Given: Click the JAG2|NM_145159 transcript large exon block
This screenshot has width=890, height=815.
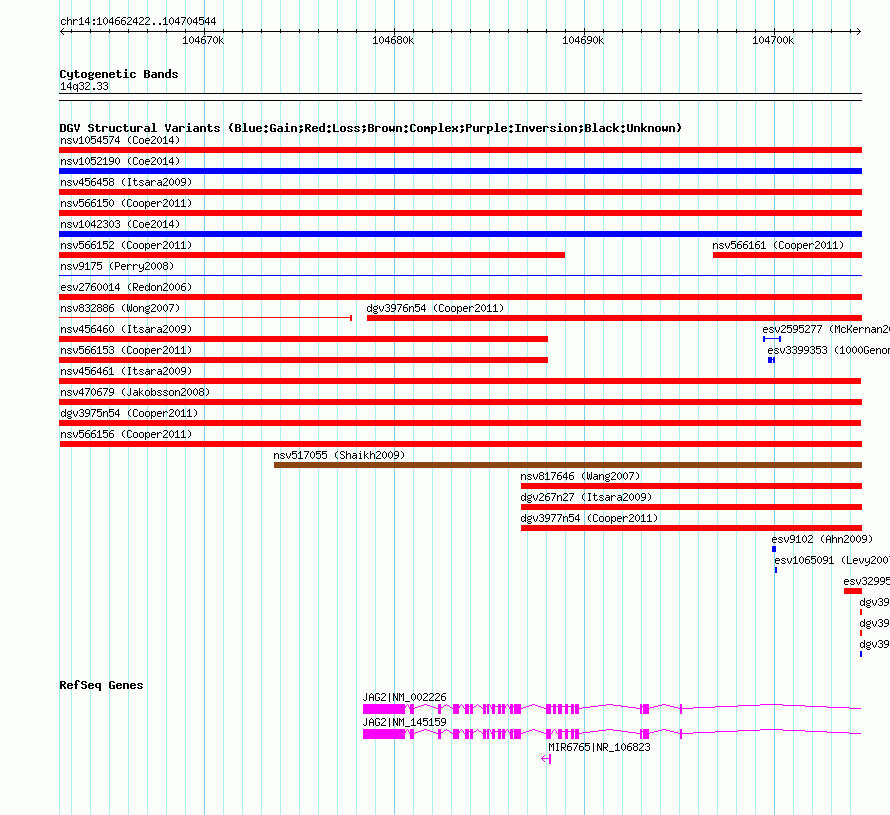Looking at the screenshot, I should coord(384,734).
